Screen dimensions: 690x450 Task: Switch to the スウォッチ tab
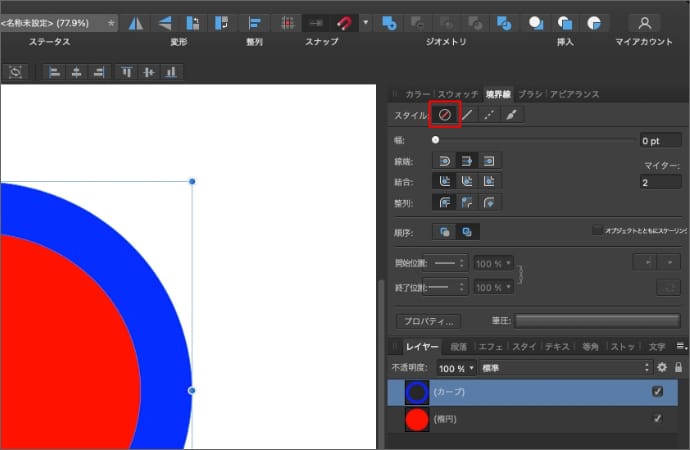pyautogui.click(x=458, y=94)
